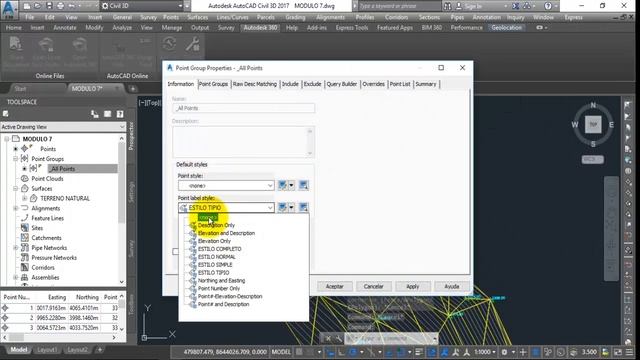Click the Workspace selector showing Civil 3D
640x360 pixels.
(x=142, y=6)
